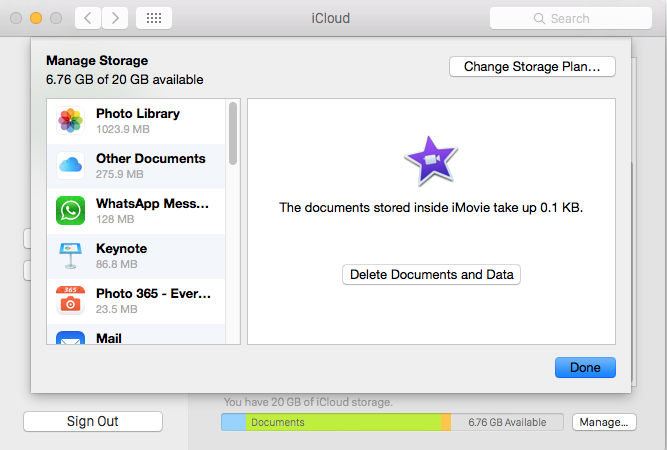Click the storage list scrollbar thumb
667x450 pixels.
[x=233, y=134]
